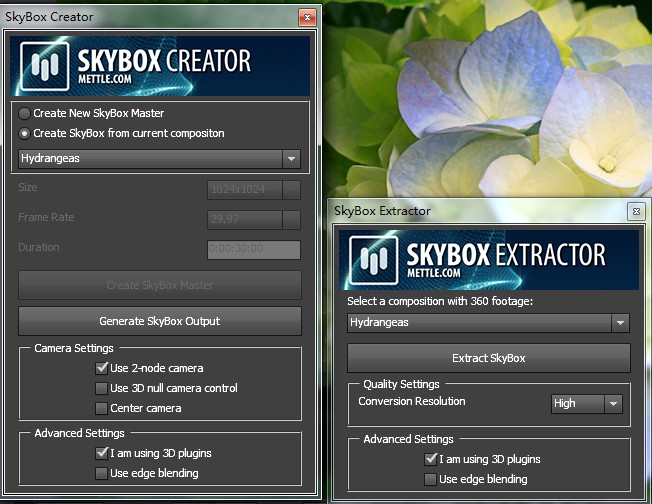This screenshot has height=504, width=652.
Task: Click Generate SkyBox Output button
Action: coord(160,321)
